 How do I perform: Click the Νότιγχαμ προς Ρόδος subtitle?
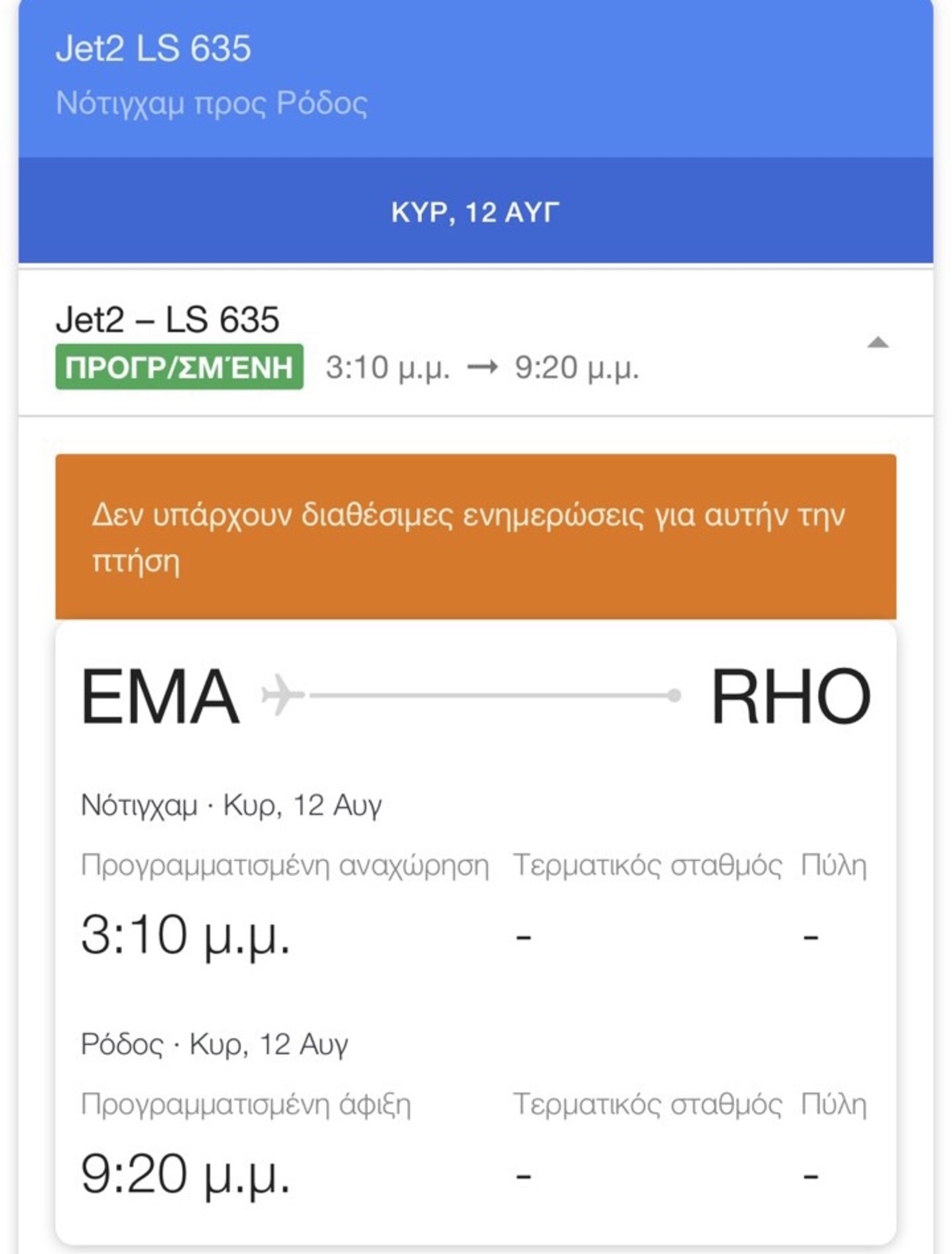click(212, 103)
